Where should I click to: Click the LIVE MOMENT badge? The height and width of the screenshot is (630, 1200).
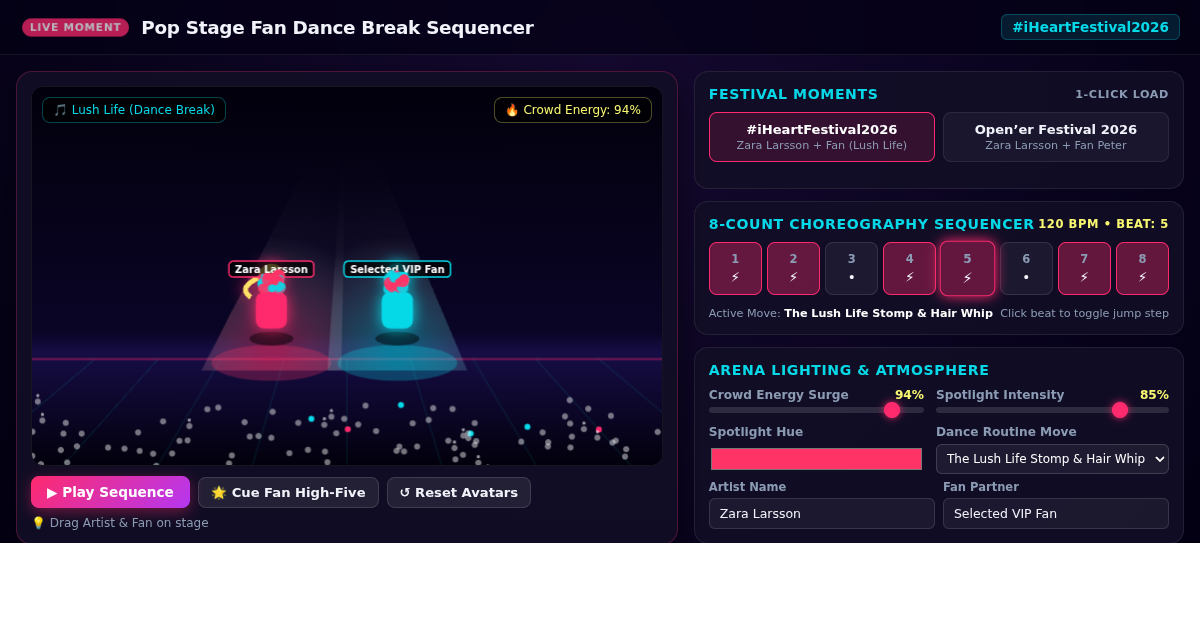point(75,27)
